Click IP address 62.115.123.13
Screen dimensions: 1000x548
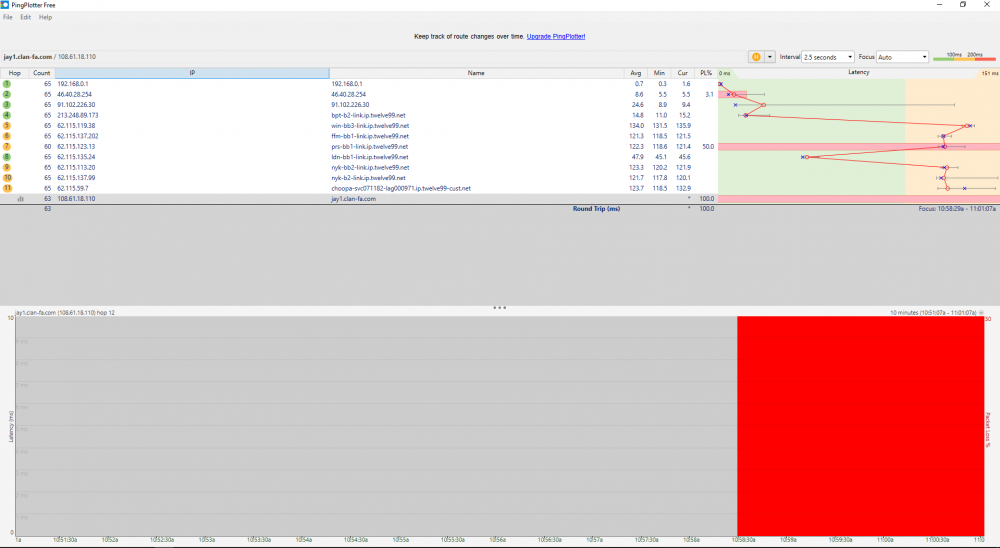(x=77, y=147)
